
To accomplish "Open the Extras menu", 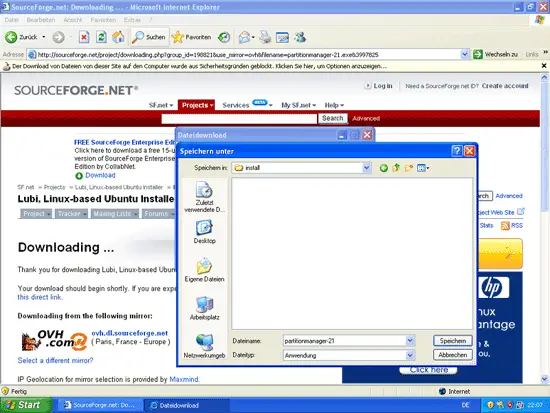I will coord(132,20).
